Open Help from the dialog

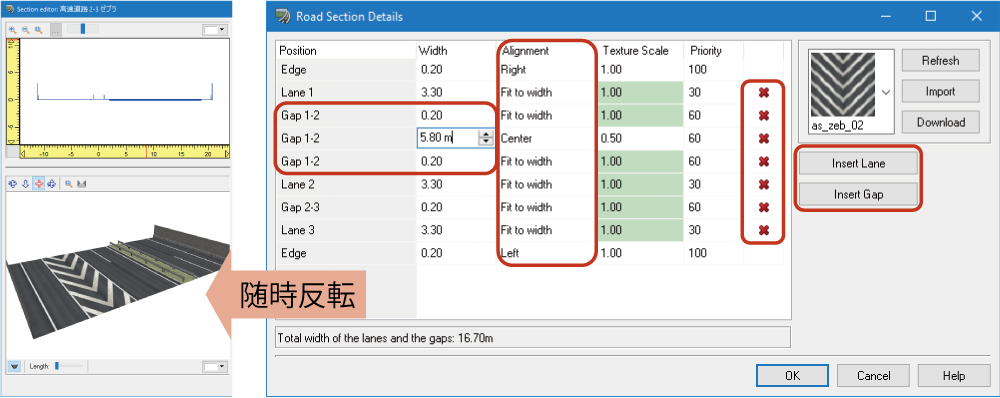tap(953, 376)
